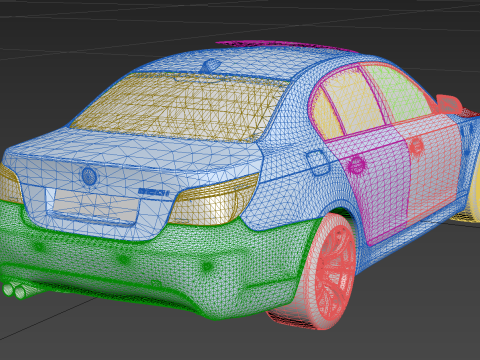
Task: Select the magenta rear door handle
Action: [x=356, y=165]
